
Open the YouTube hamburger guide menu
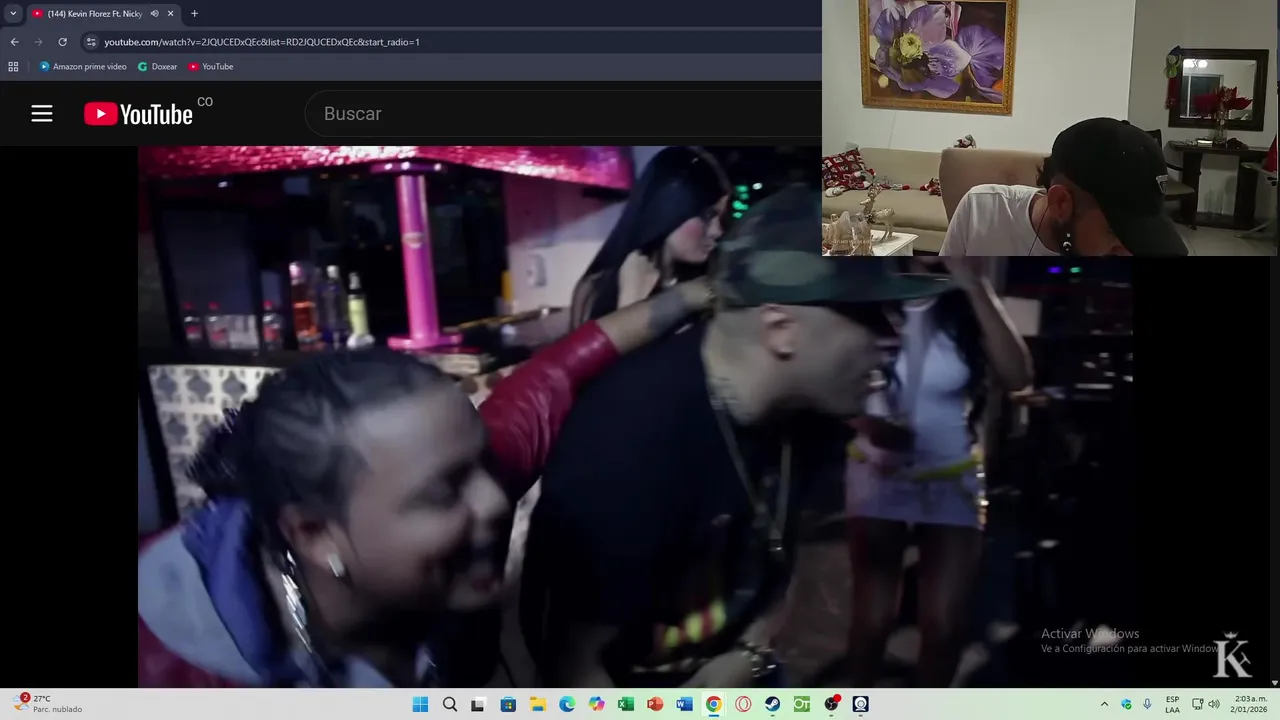(41, 114)
